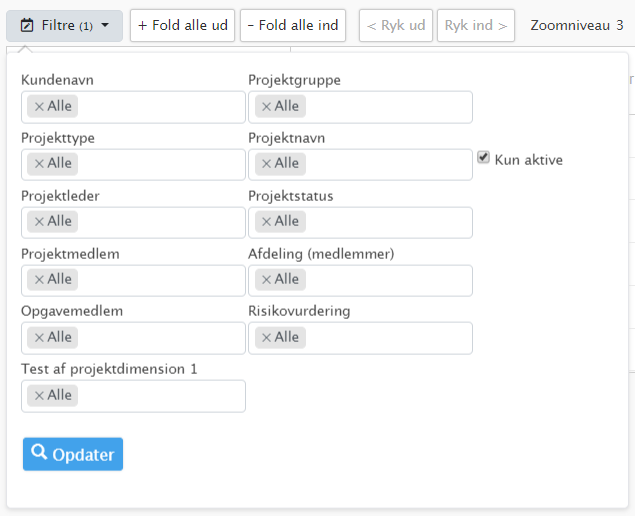Remove the Alle tag in Risikovurdering

point(266,337)
